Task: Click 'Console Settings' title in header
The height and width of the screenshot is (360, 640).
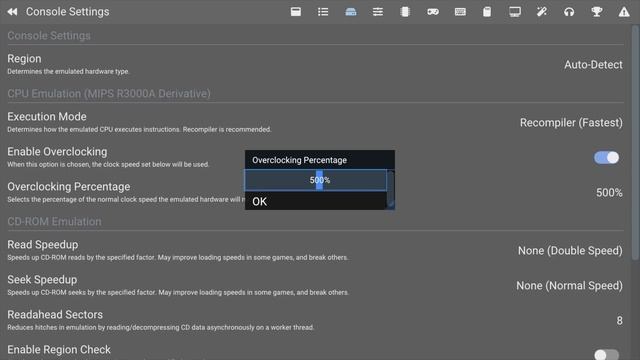Action: [67, 12]
